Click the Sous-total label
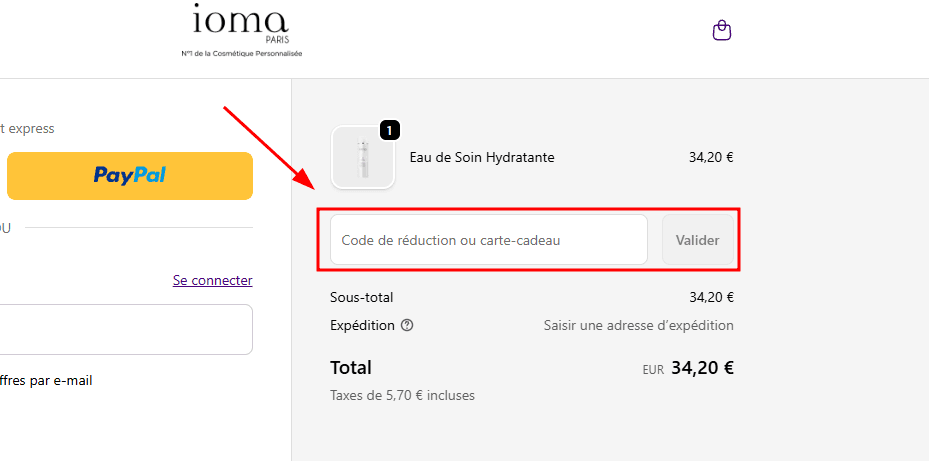Viewport: 929px width, 461px height. 361,297
